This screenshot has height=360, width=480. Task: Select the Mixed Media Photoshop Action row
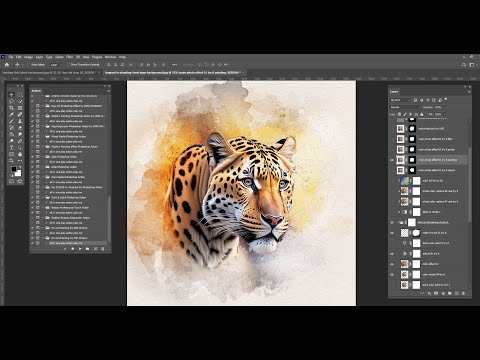click(x=69, y=136)
